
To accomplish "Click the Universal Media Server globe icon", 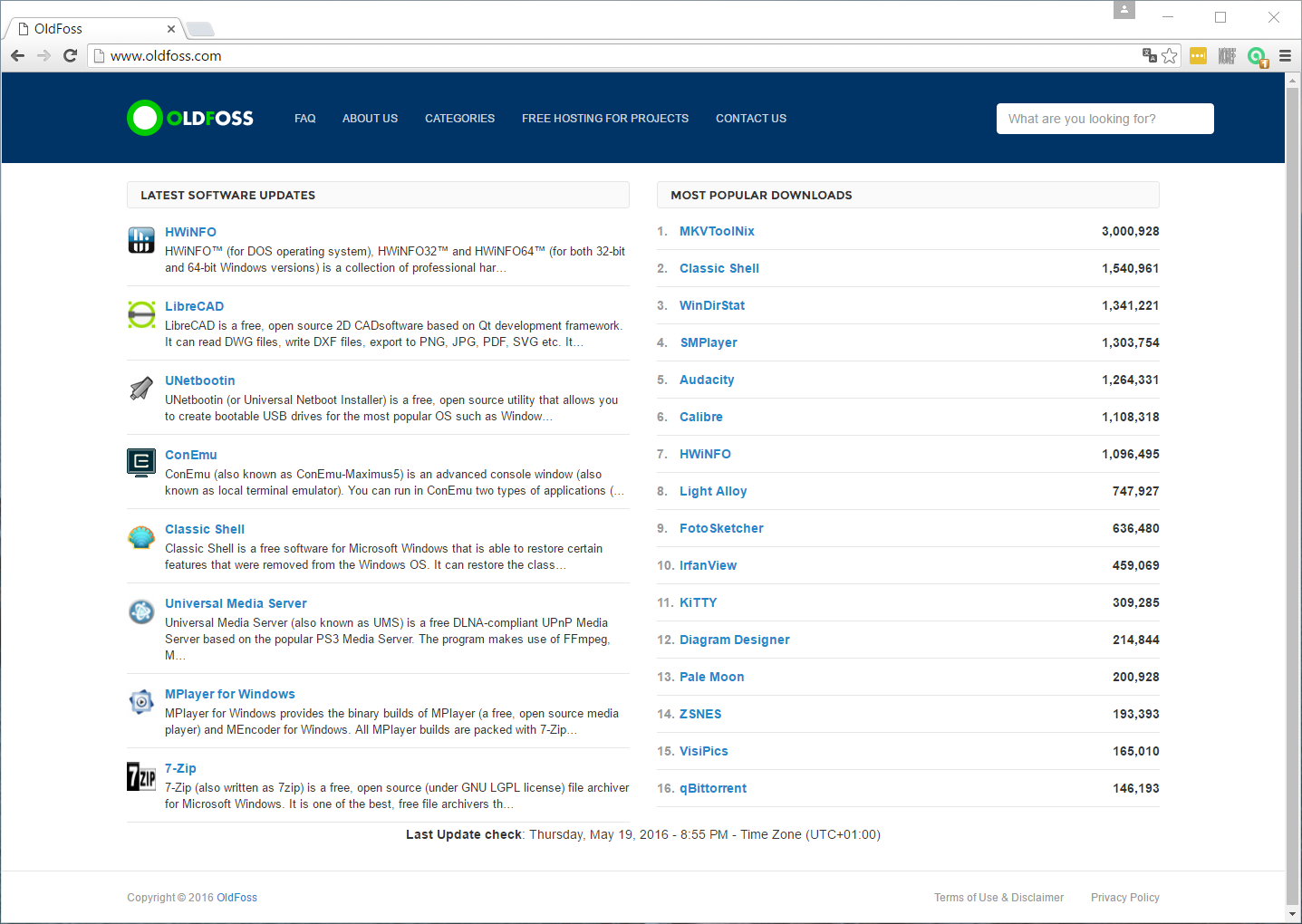I will point(141,611).
